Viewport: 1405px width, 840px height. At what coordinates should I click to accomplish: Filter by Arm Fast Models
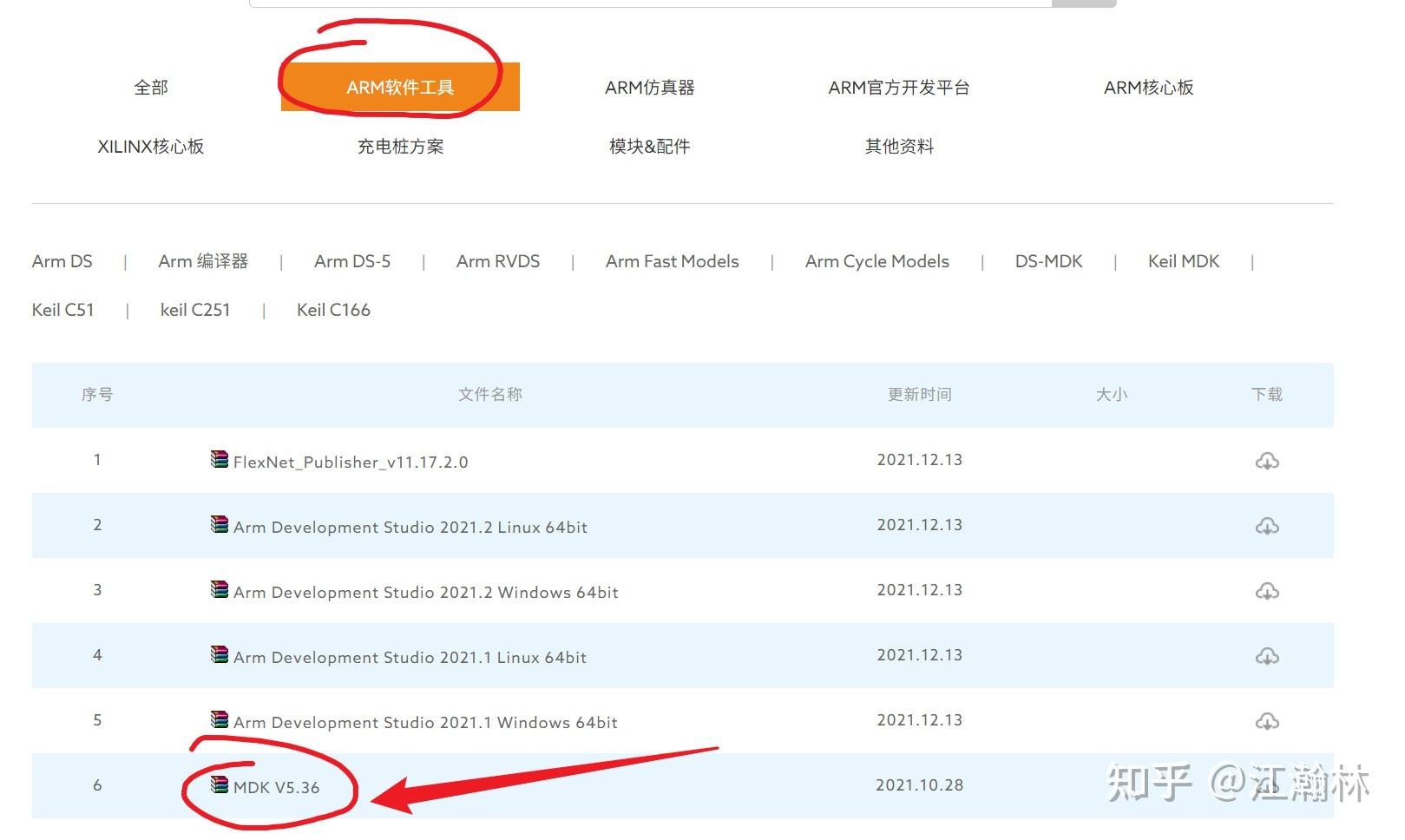click(x=673, y=261)
